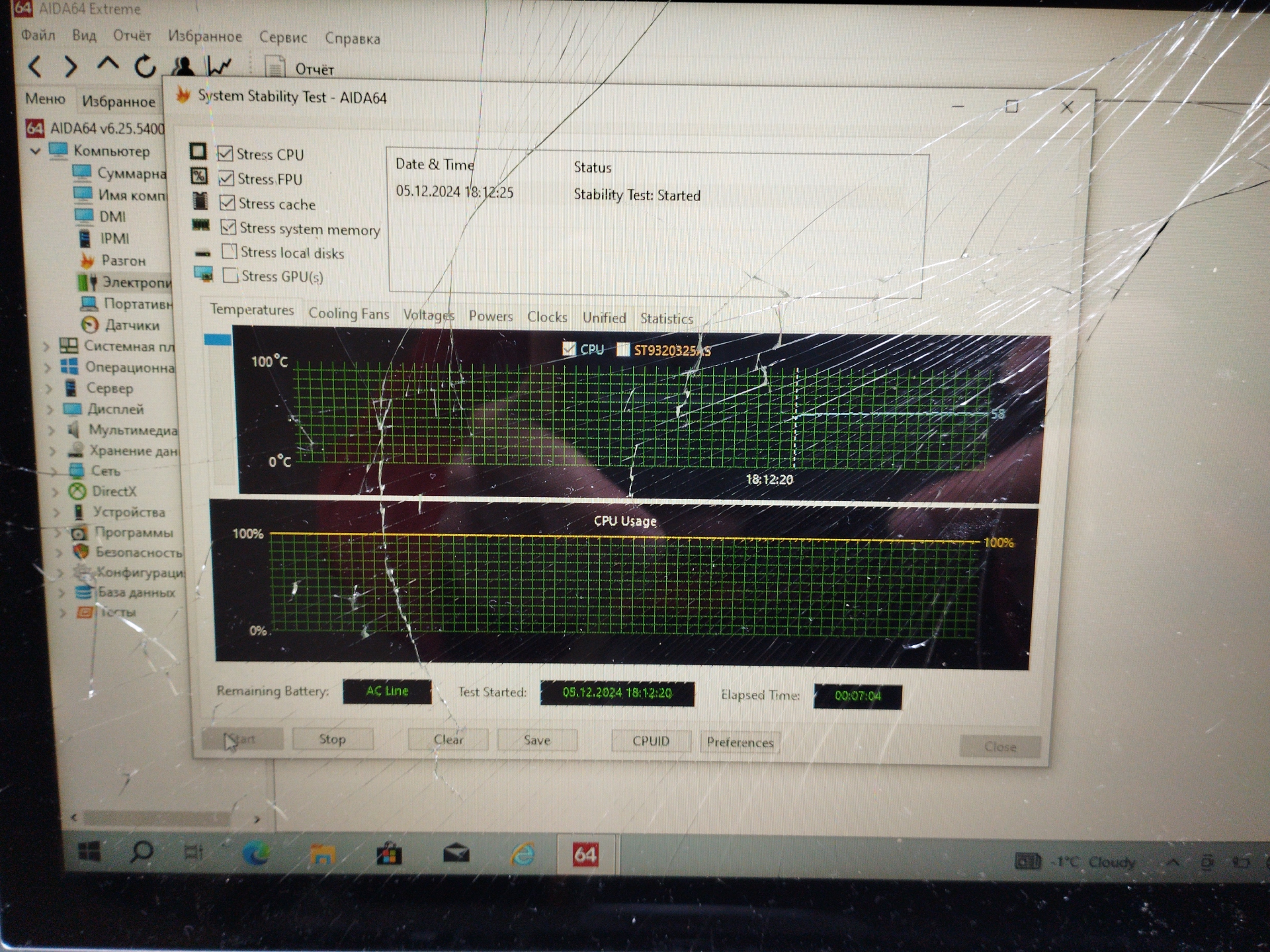
Task: Select the Датчики sensor tree item
Action: 121,325
